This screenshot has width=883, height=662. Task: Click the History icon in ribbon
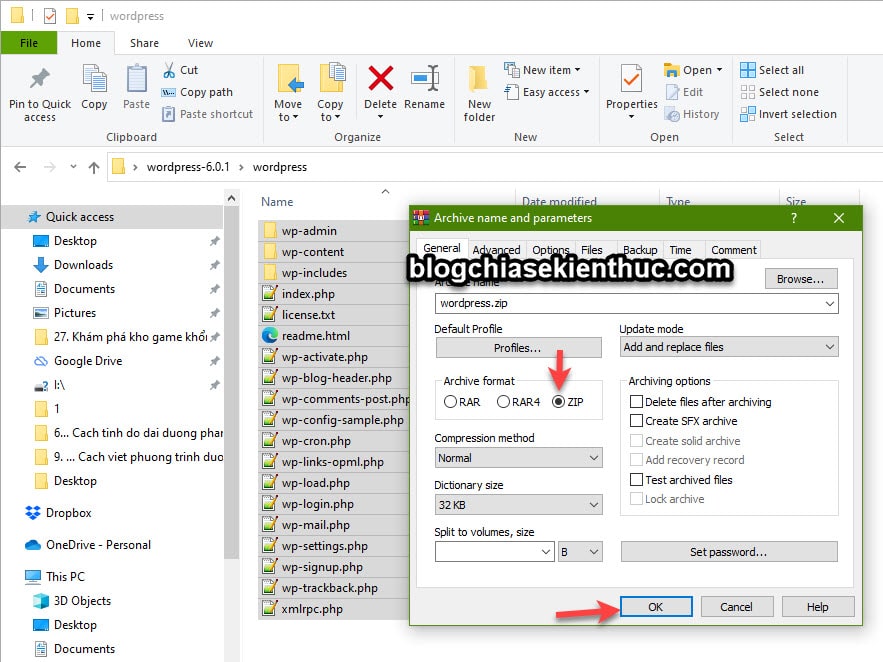[x=672, y=114]
